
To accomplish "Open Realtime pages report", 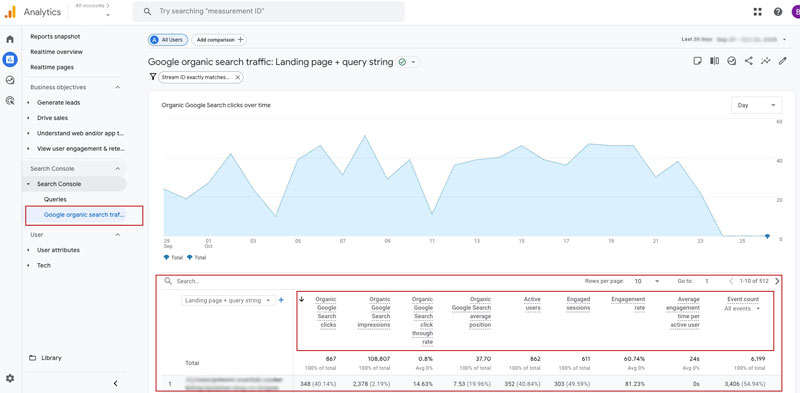I will [x=52, y=67].
